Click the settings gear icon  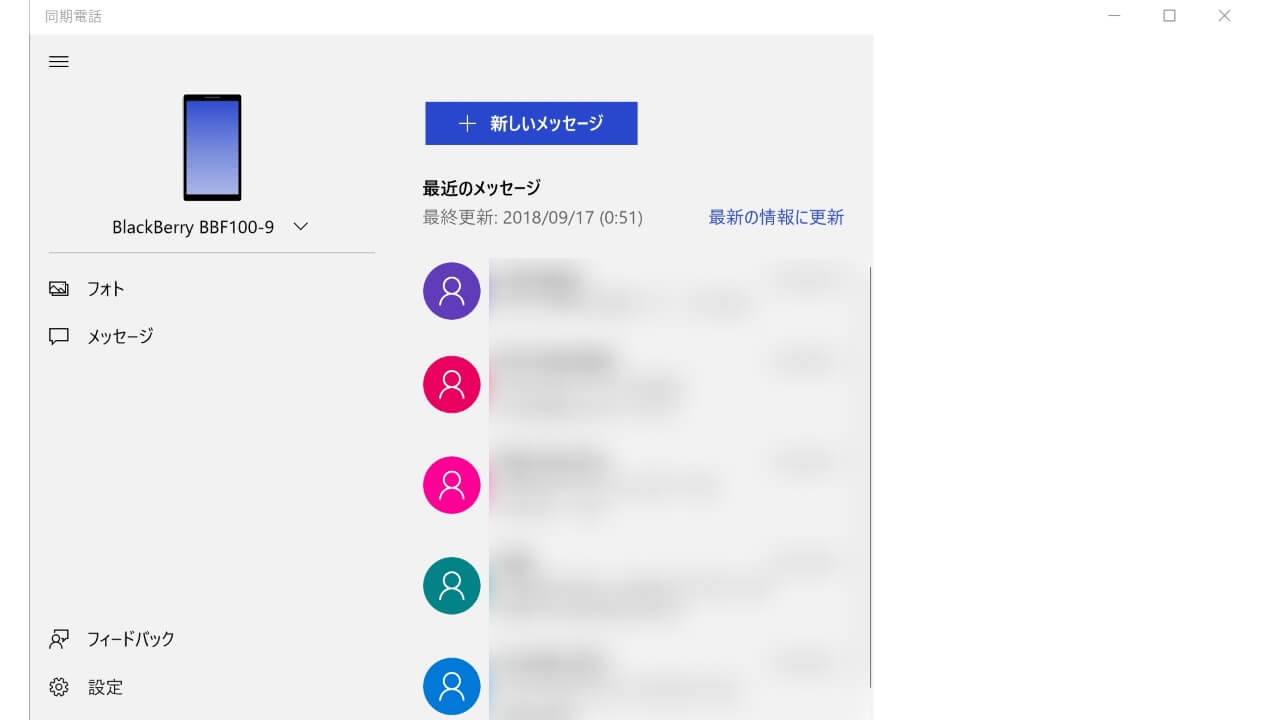(x=59, y=688)
